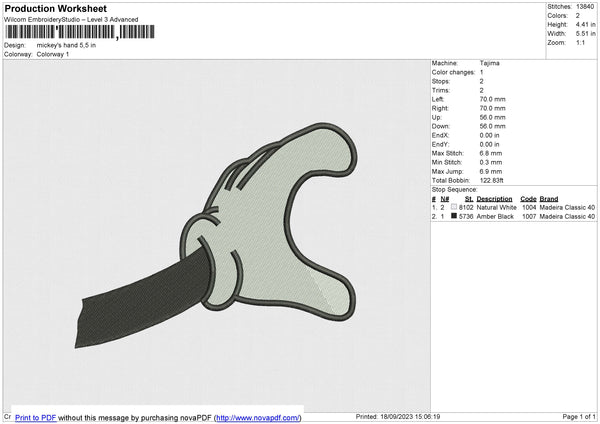The image size is (600, 424).
Task: Select the 'Stops:' label
Action: pyautogui.click(x=441, y=81)
